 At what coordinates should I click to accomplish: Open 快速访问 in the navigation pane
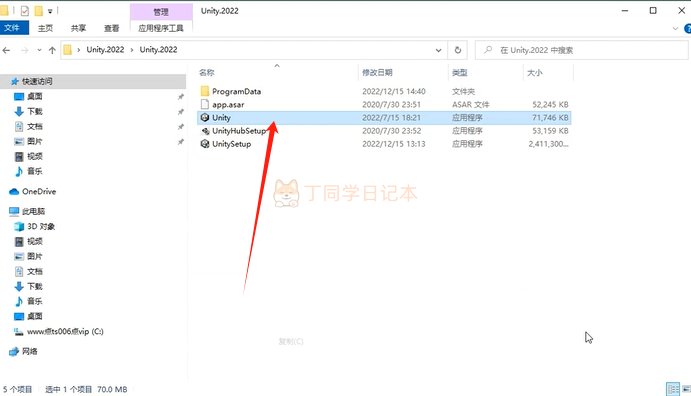[37, 81]
